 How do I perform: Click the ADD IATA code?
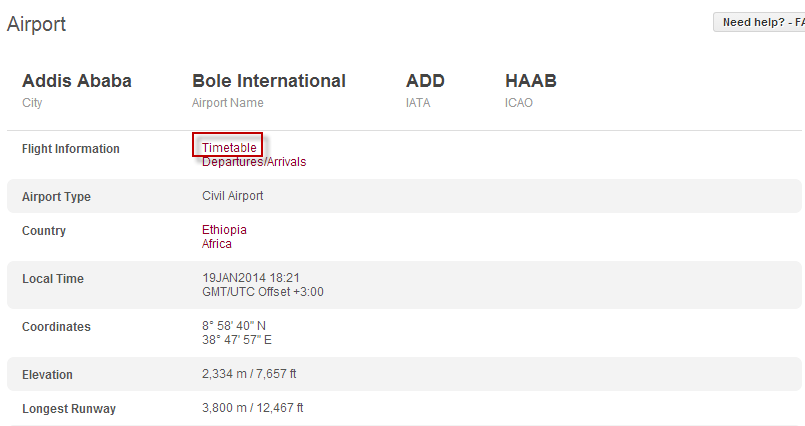(x=425, y=81)
